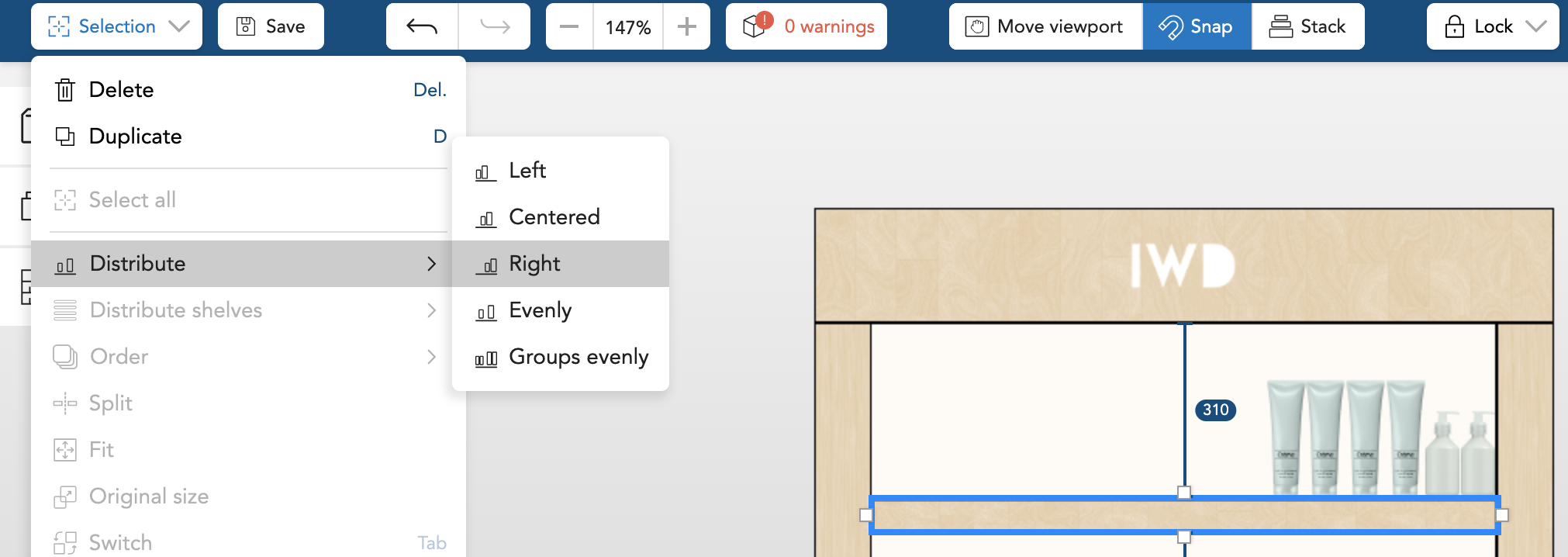
Task: Toggle the Snap option off
Action: coord(1197,26)
